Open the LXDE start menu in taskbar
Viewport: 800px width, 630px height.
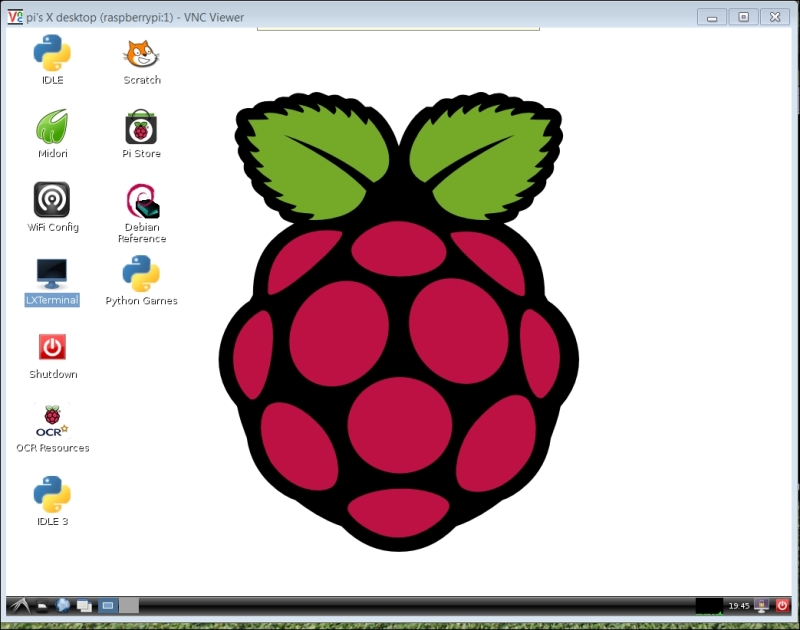click(19, 606)
